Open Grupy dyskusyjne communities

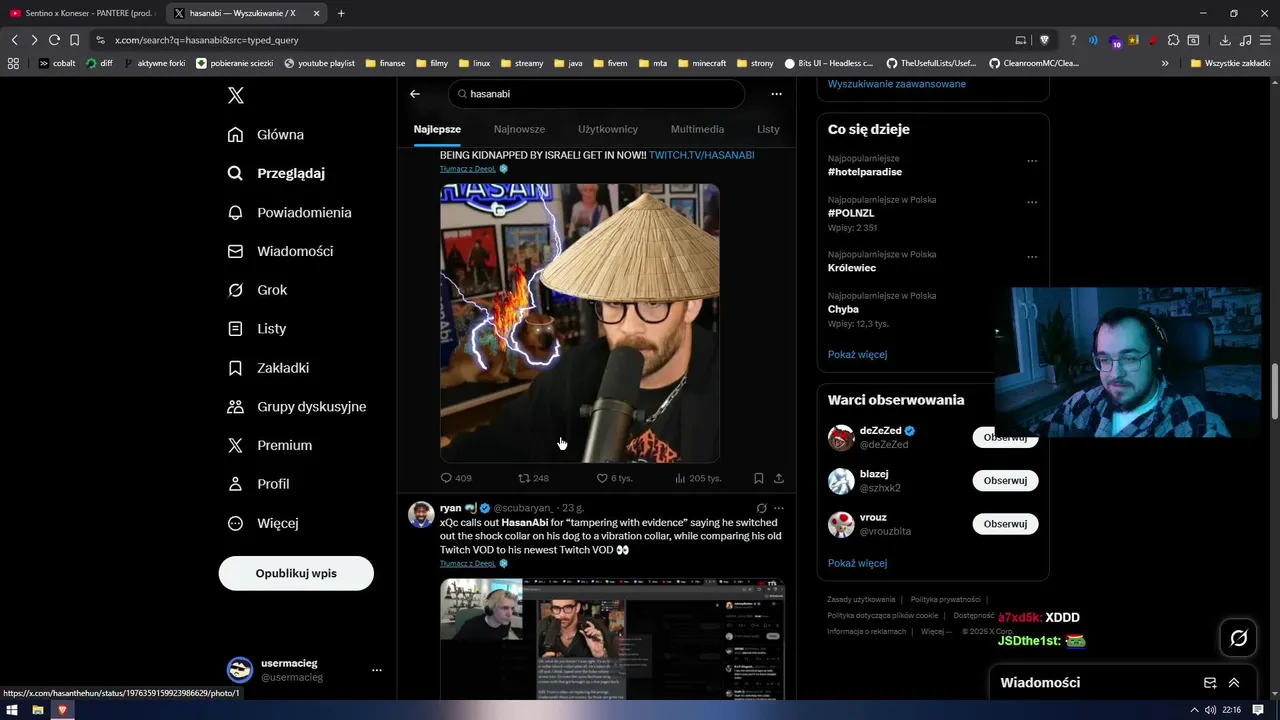(x=297, y=406)
